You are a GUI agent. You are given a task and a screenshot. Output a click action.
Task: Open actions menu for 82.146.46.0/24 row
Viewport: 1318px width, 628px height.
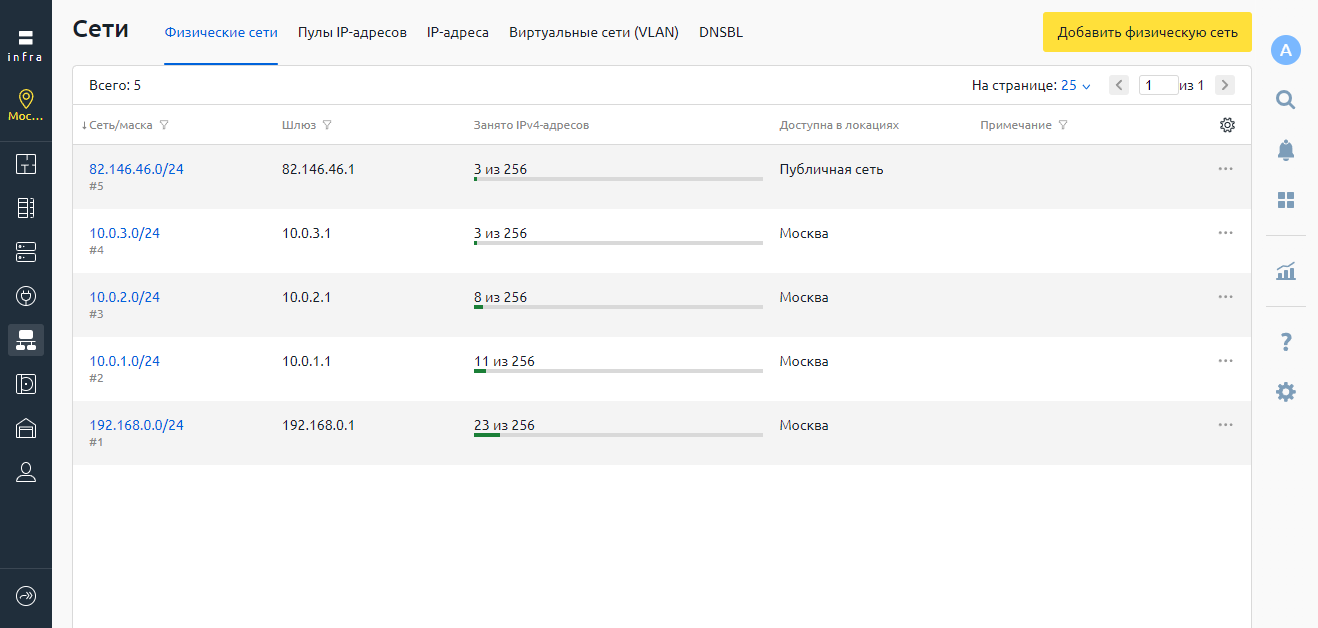[x=1225, y=169]
